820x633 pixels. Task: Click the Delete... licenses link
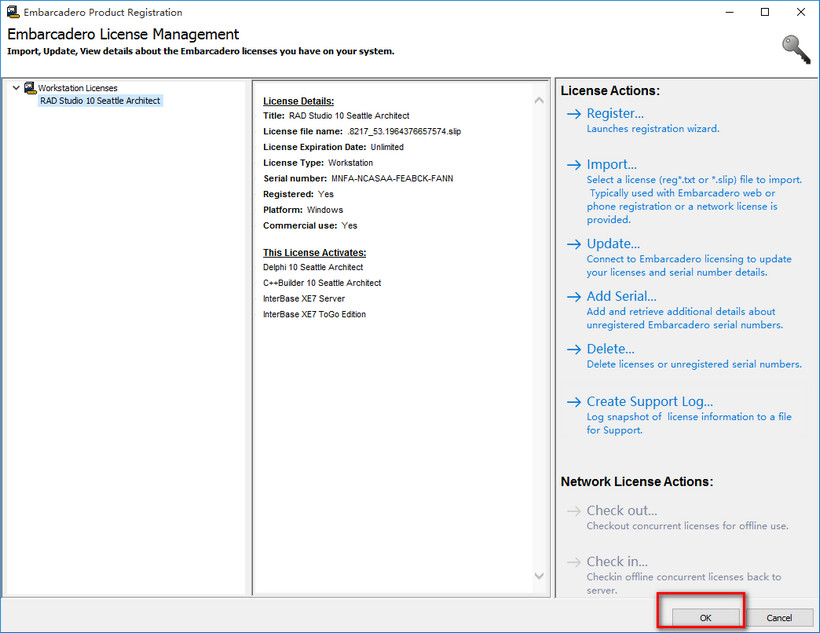(x=610, y=350)
